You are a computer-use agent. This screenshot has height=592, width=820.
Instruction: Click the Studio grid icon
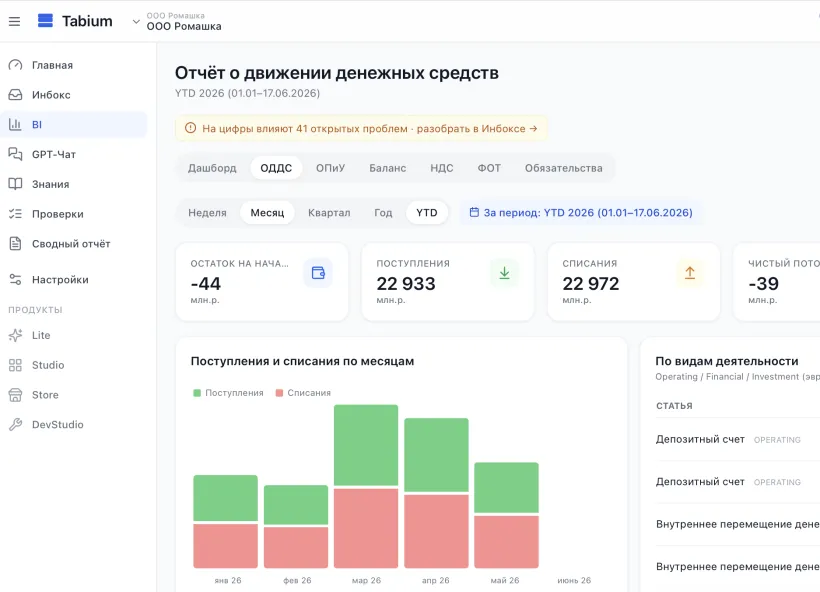(16, 365)
